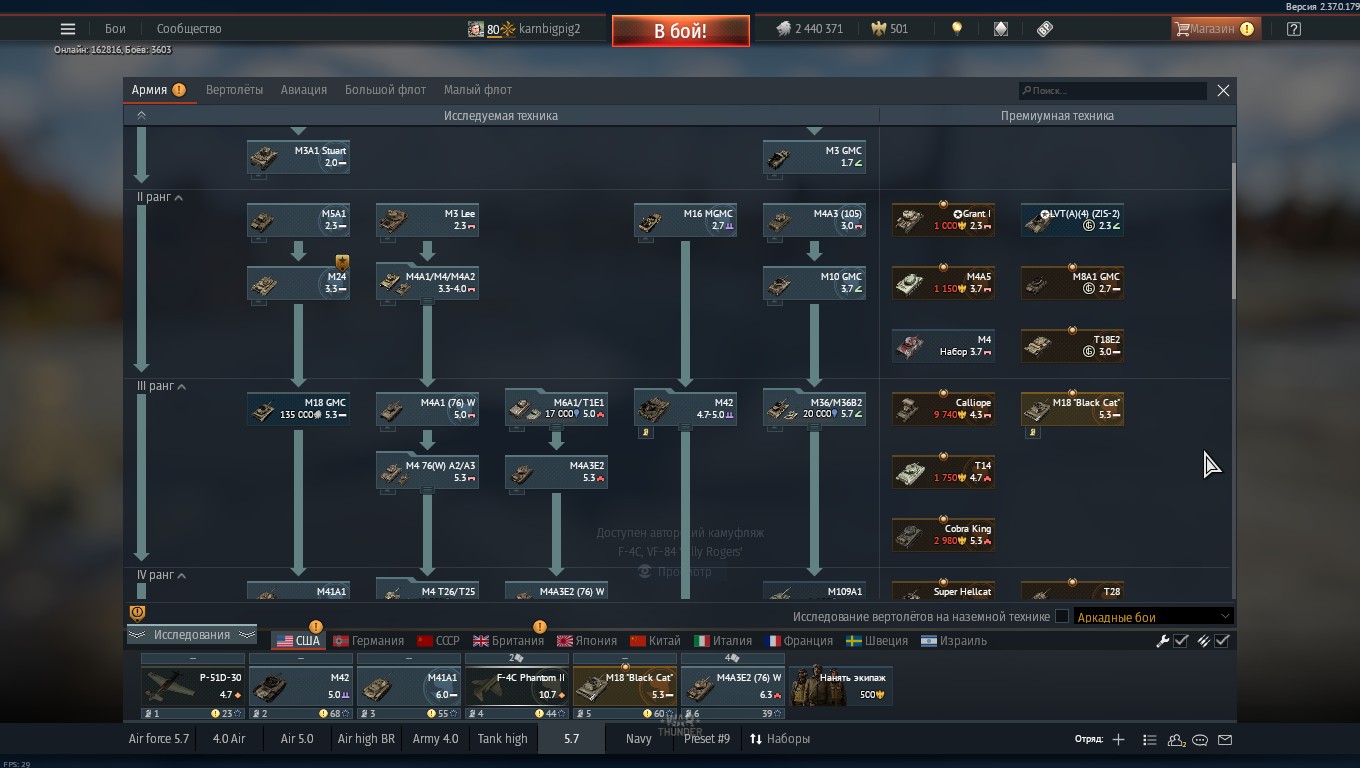
Task: Open the diamond-shaped icon in top bar
Action: tap(1001, 29)
